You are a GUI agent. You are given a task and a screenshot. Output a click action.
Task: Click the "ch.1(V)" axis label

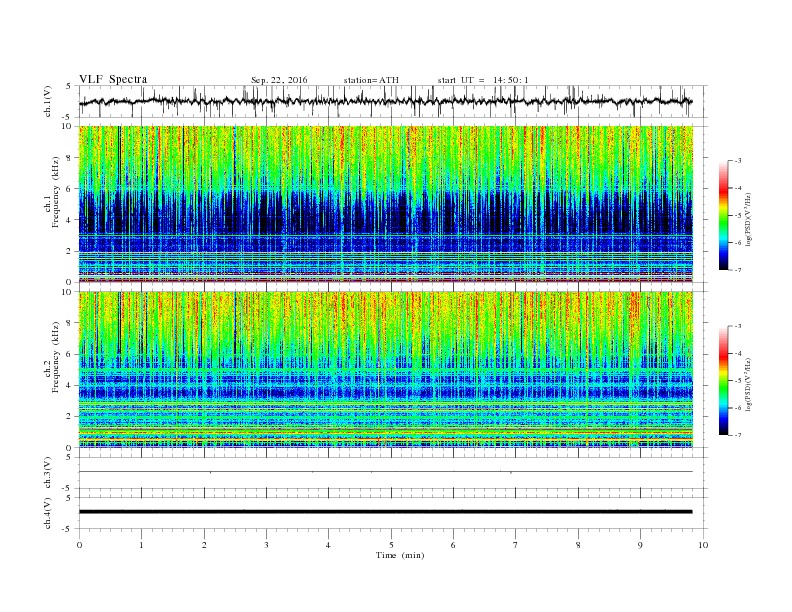click(x=48, y=101)
